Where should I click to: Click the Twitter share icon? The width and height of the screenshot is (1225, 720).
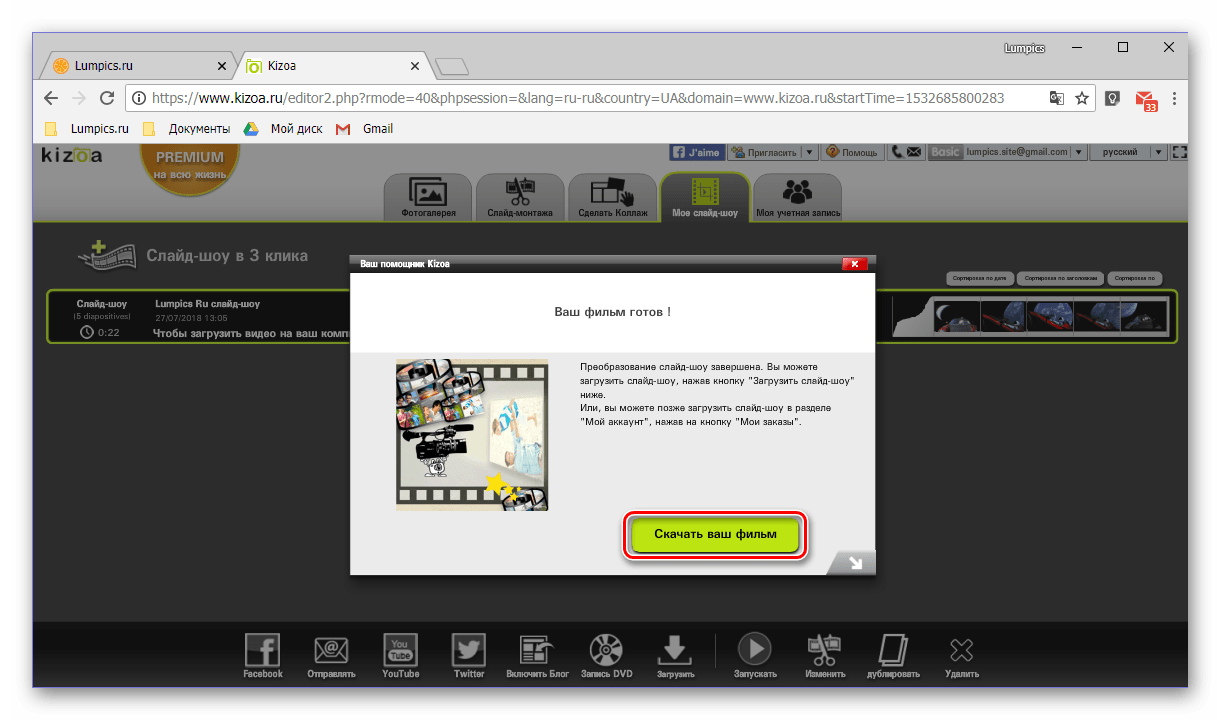(469, 651)
